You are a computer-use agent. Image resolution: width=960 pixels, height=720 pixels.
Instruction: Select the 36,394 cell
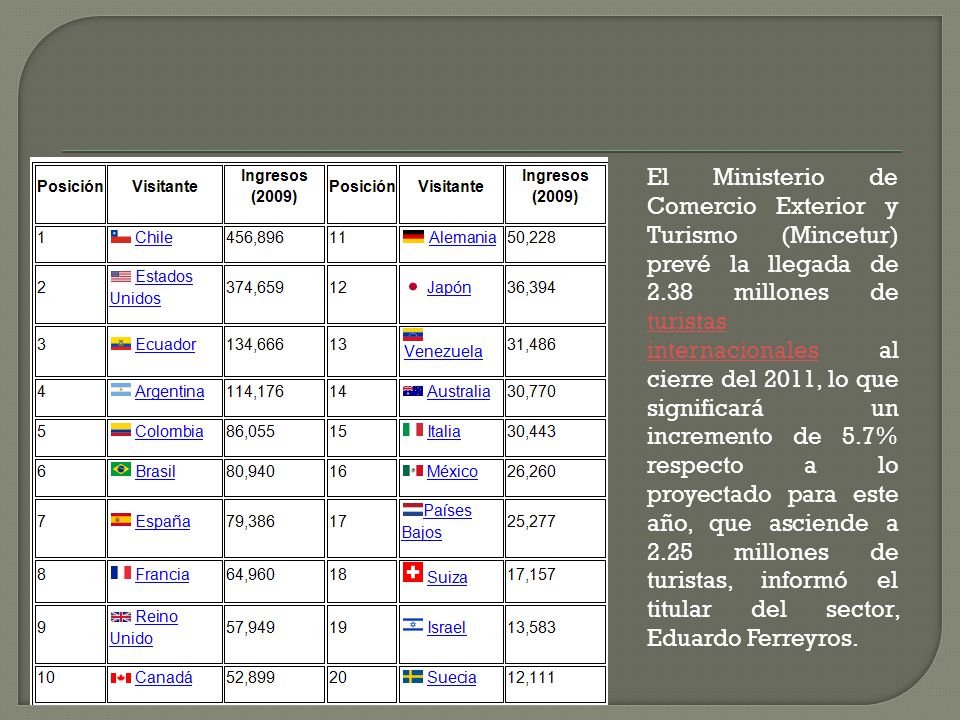click(555, 294)
